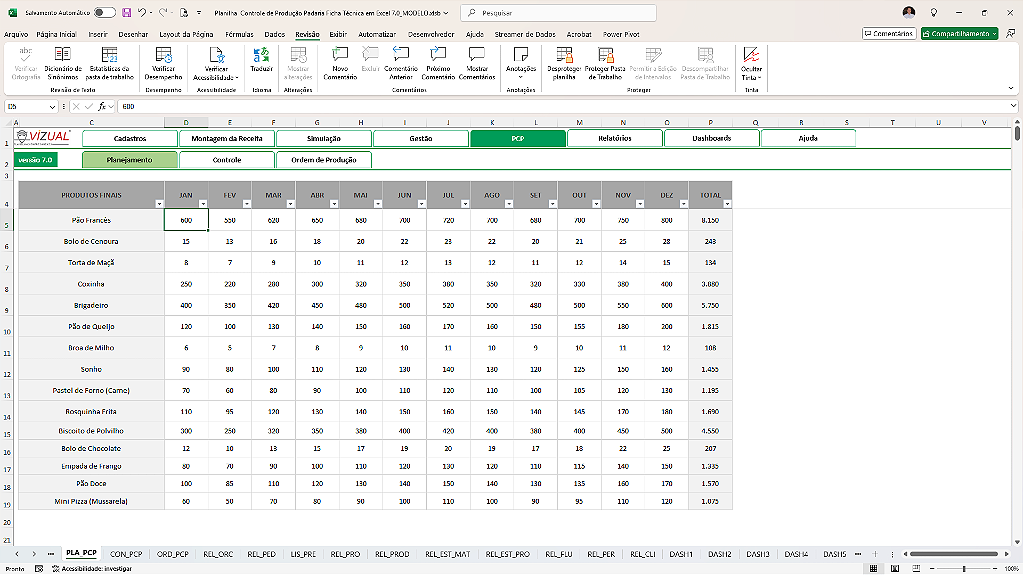Open the Ordem de Produção section
The width and height of the screenshot is (1023, 575).
pos(323,159)
